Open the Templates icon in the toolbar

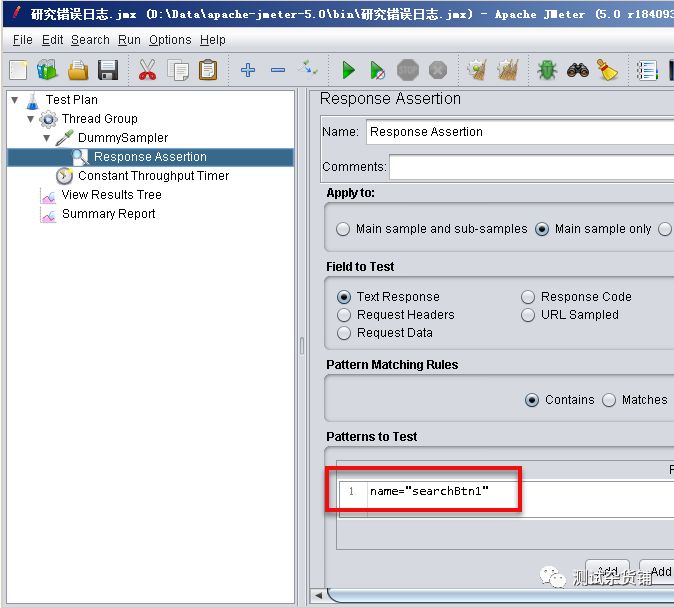point(47,70)
